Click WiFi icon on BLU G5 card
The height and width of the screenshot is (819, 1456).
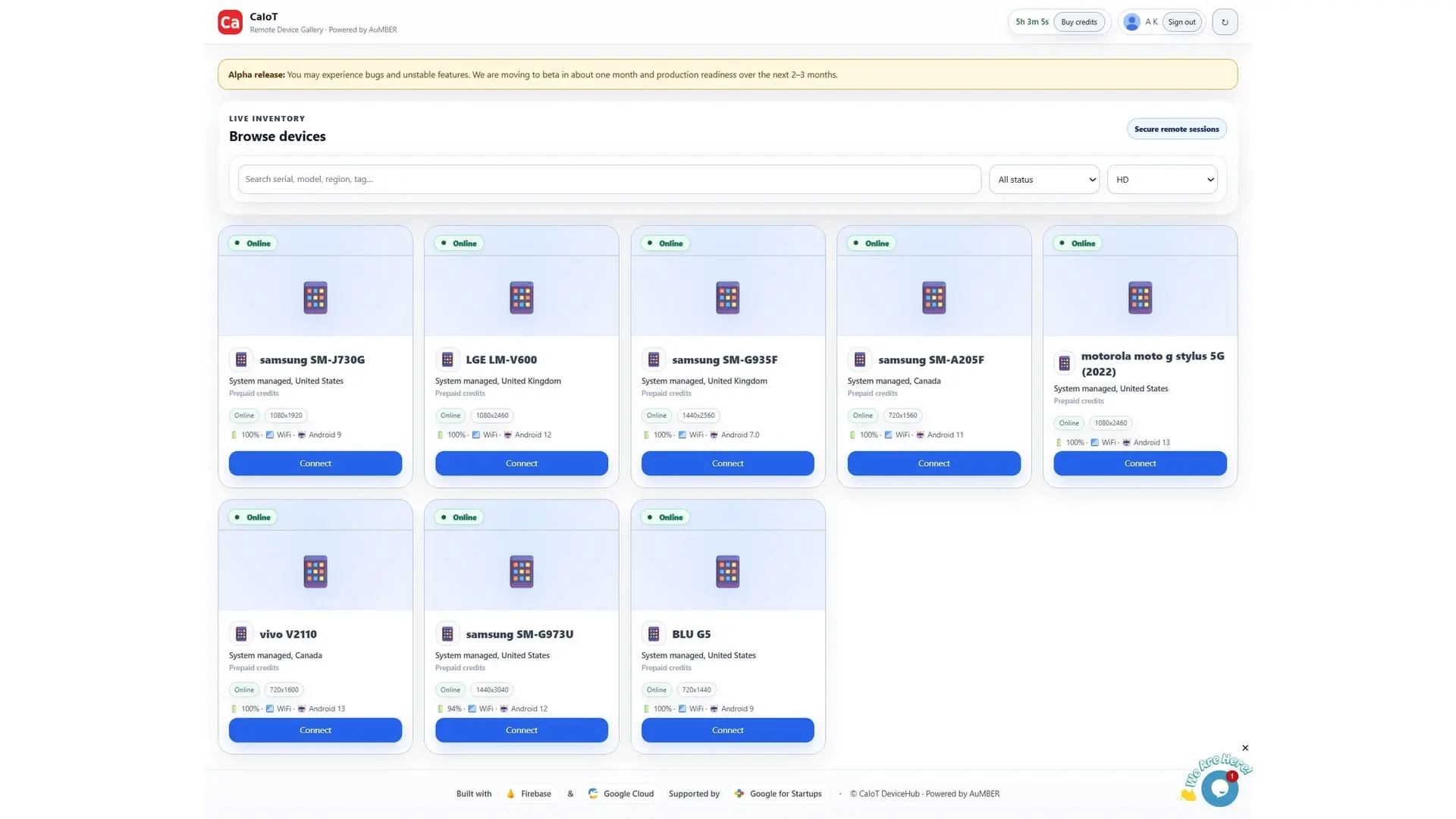(x=682, y=709)
